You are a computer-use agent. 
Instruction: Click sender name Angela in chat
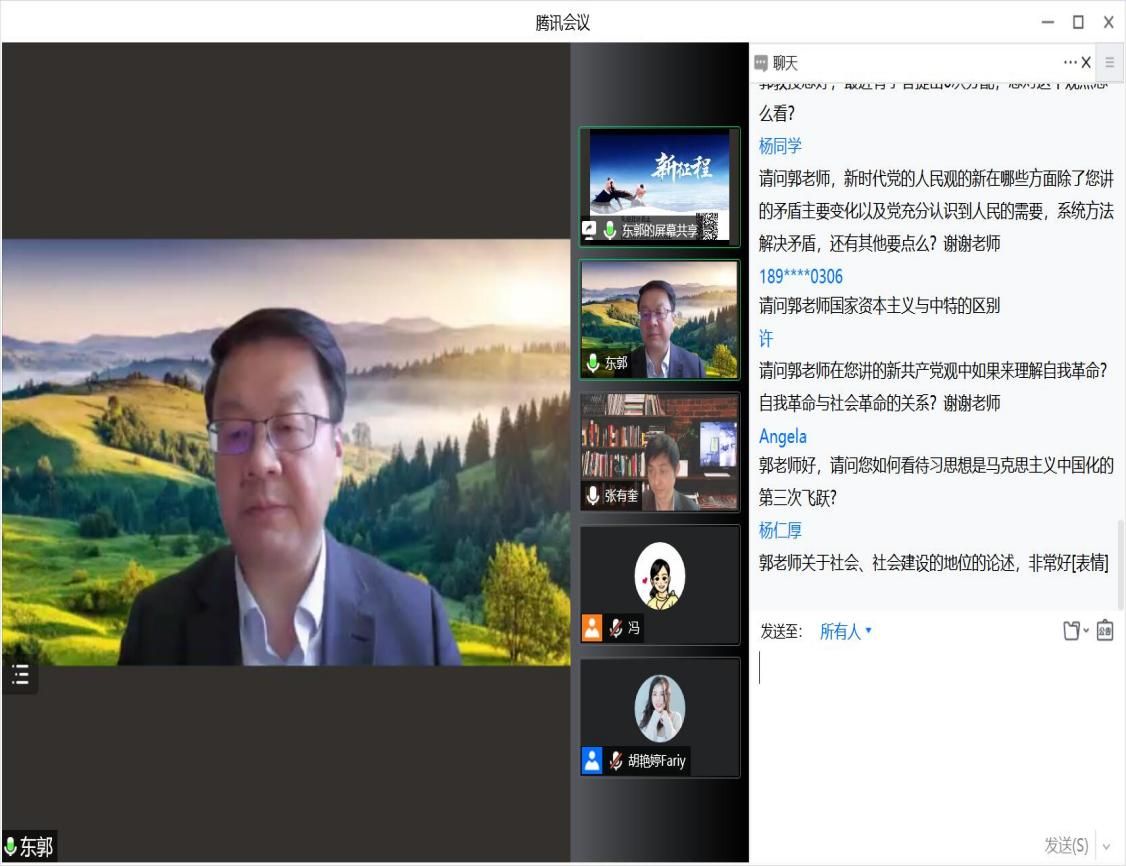click(x=782, y=436)
